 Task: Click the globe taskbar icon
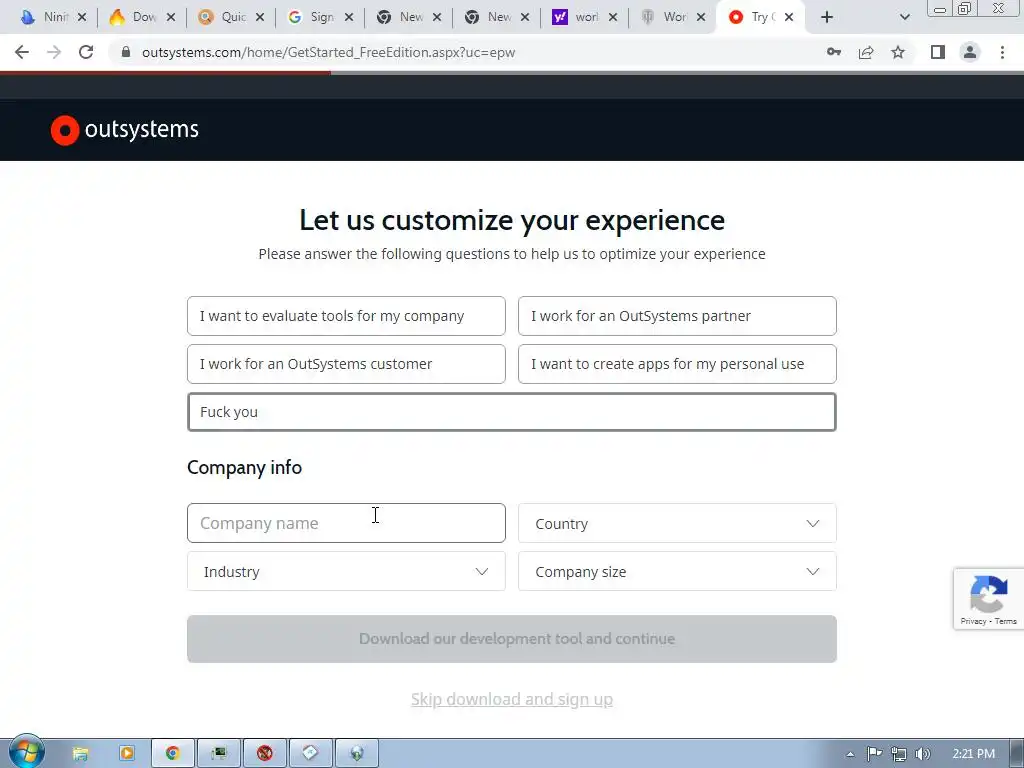click(357, 754)
